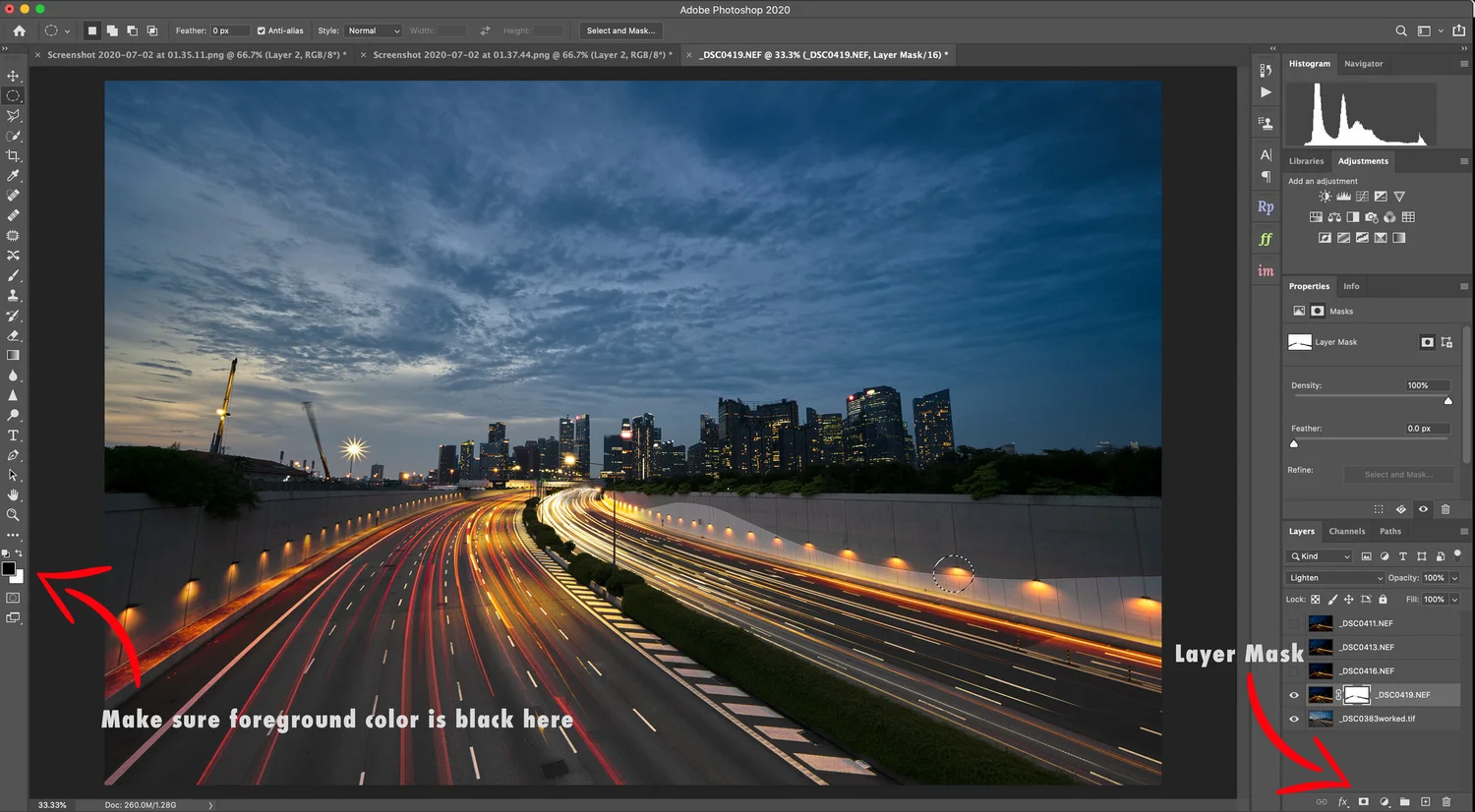Open the Opacity slider dropdown arrow
Image resolution: width=1475 pixels, height=812 pixels.
pos(1454,578)
